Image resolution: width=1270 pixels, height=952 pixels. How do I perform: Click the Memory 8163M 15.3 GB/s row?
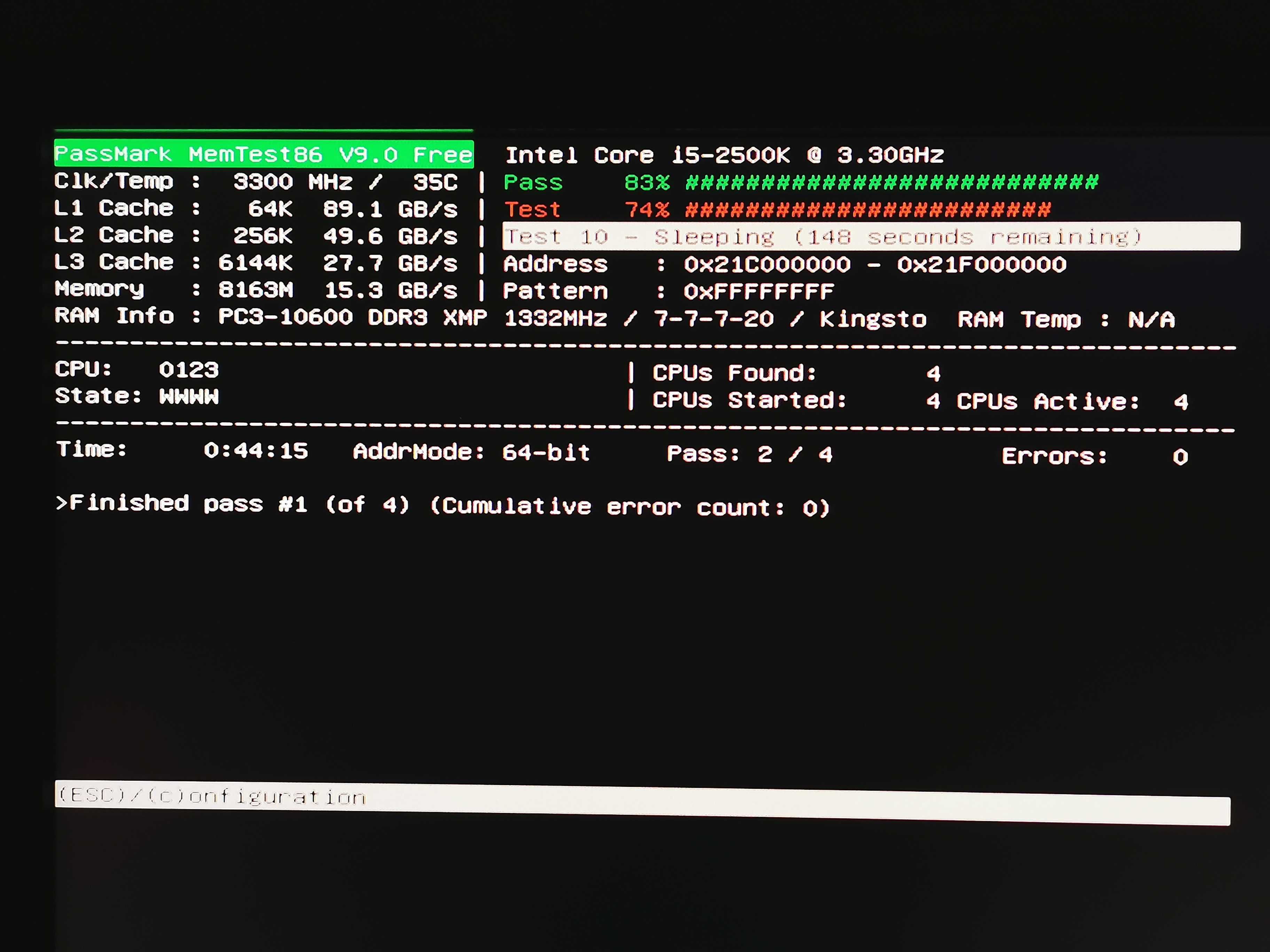coord(256,289)
